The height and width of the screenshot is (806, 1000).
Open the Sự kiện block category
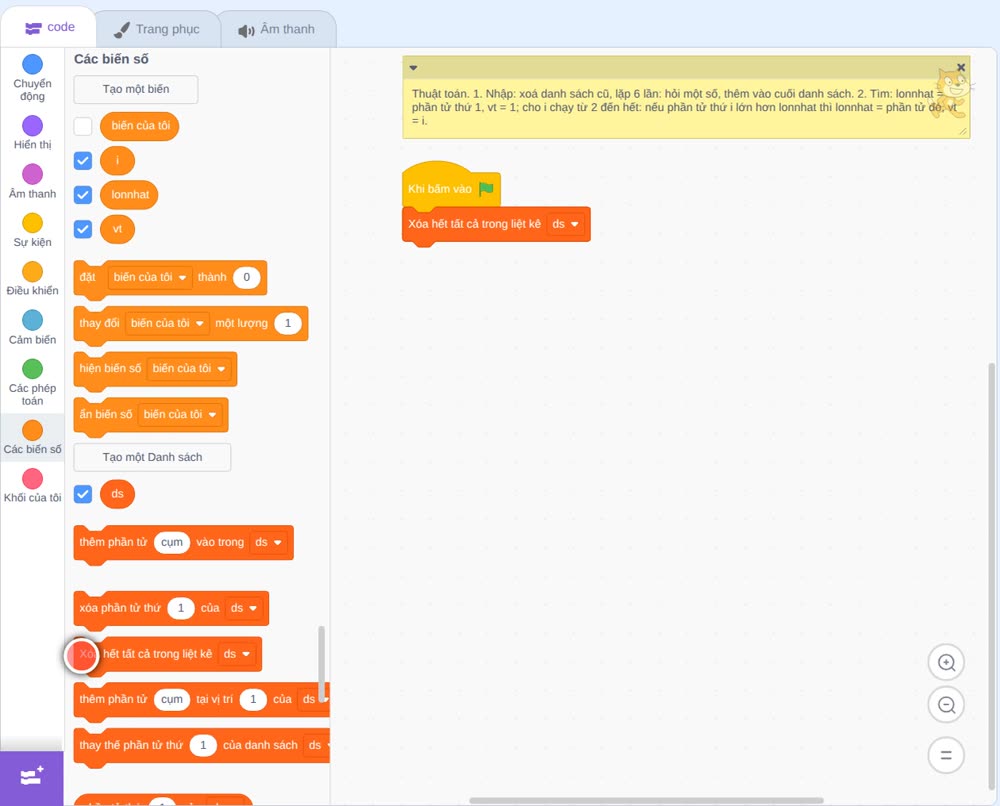click(x=32, y=230)
